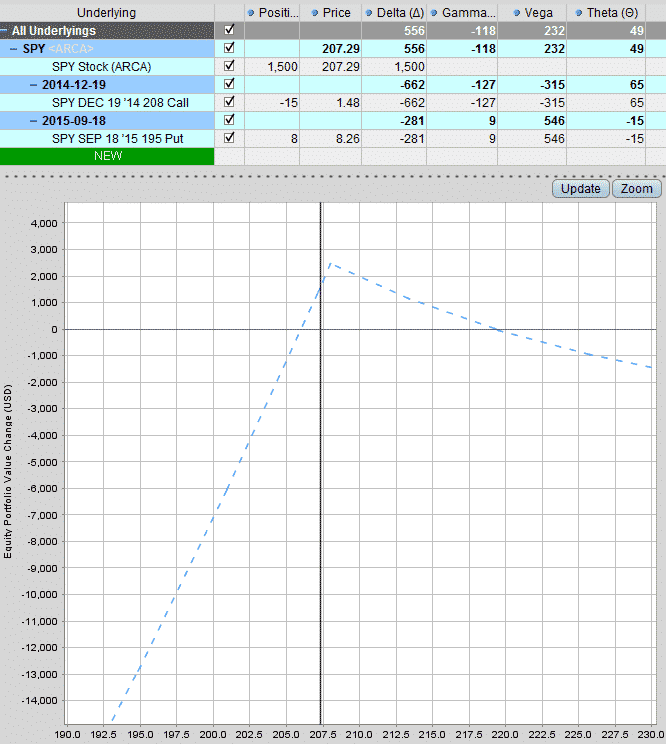666x744 pixels.
Task: Uncheck the SPY Stock (ARCA) checkbox
Action: 229,66
